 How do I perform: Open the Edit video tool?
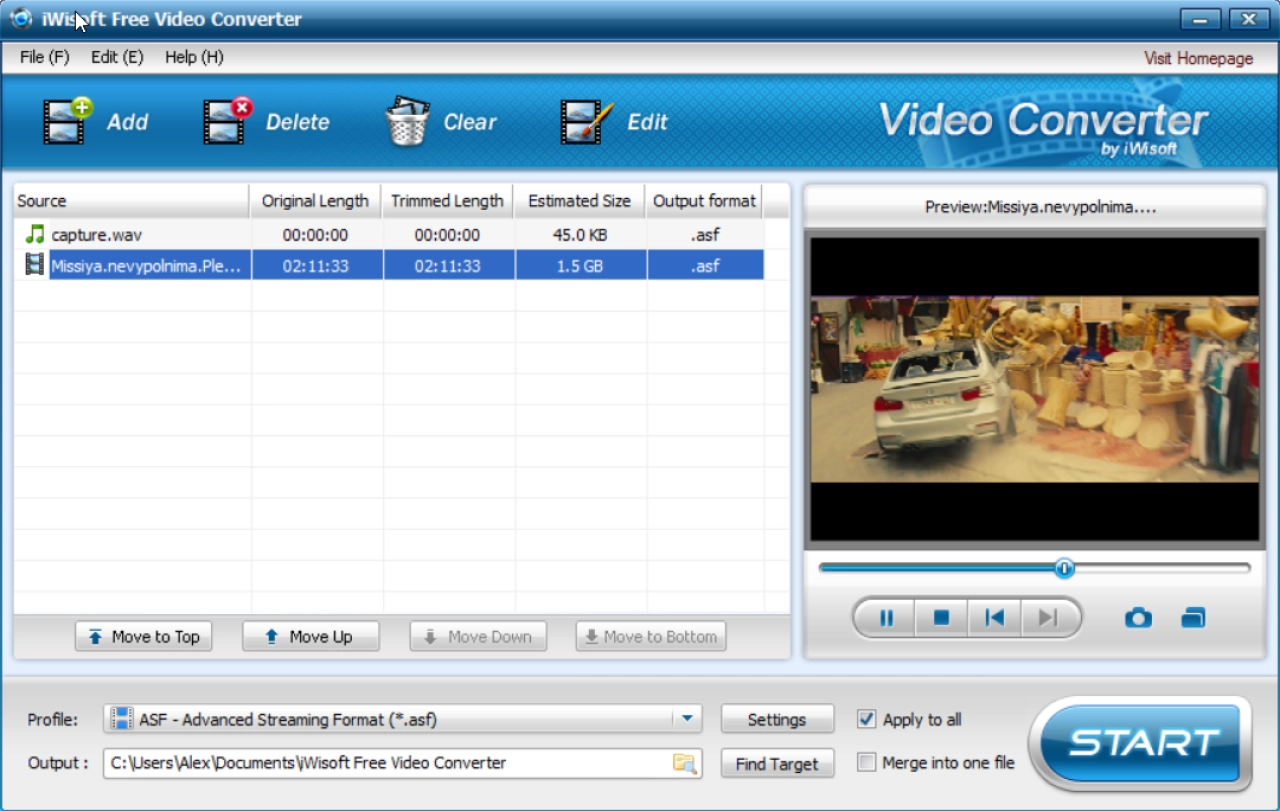click(613, 122)
